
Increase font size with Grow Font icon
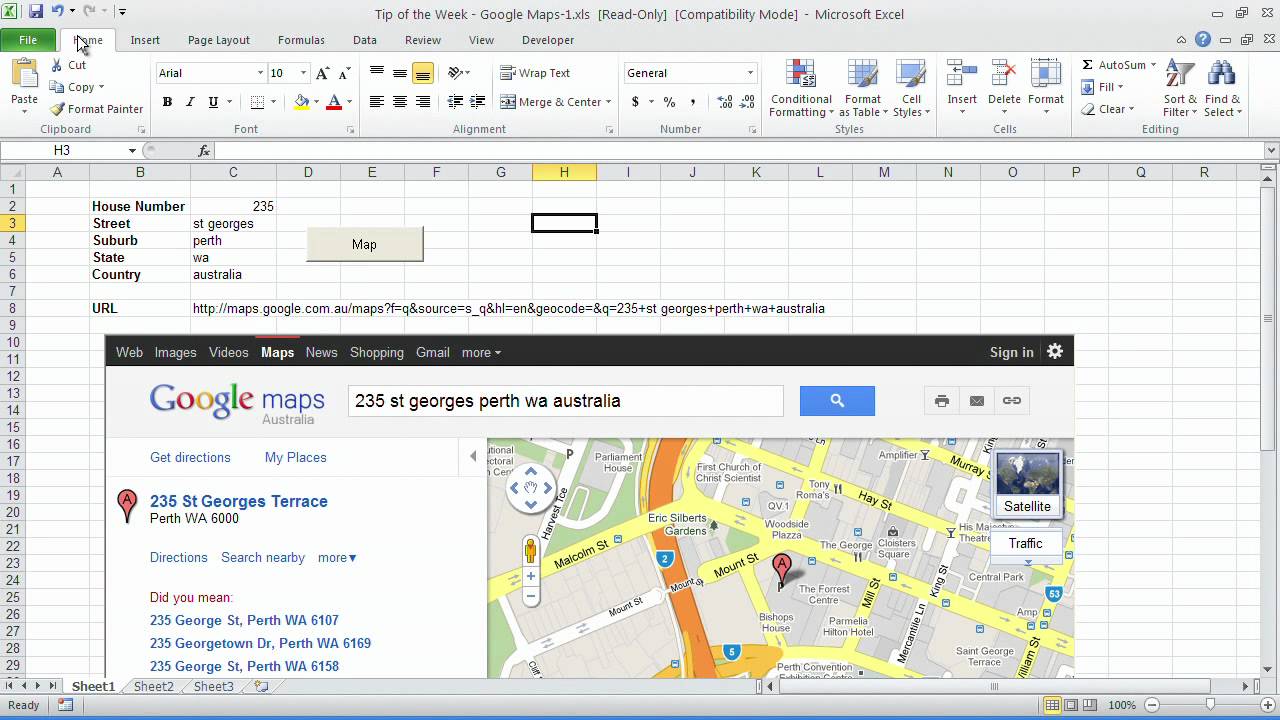pyautogui.click(x=322, y=73)
